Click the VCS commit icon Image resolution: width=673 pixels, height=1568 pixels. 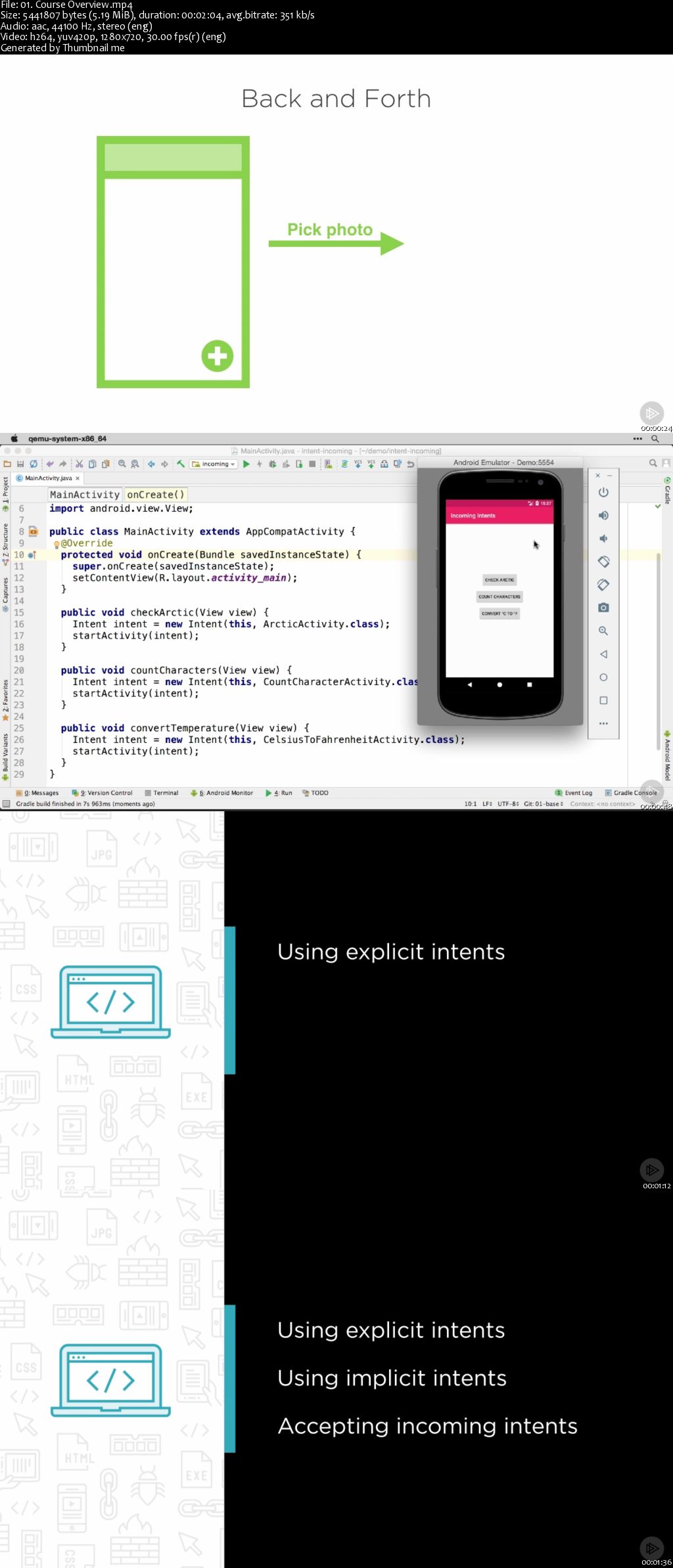tap(371, 464)
